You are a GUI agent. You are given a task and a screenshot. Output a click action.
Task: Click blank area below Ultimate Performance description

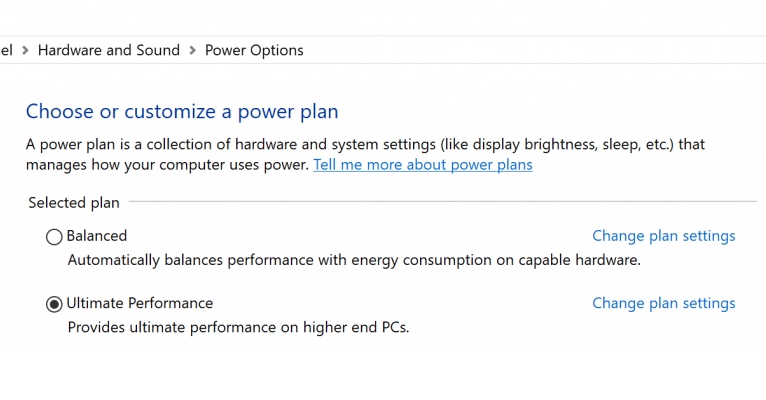380,370
